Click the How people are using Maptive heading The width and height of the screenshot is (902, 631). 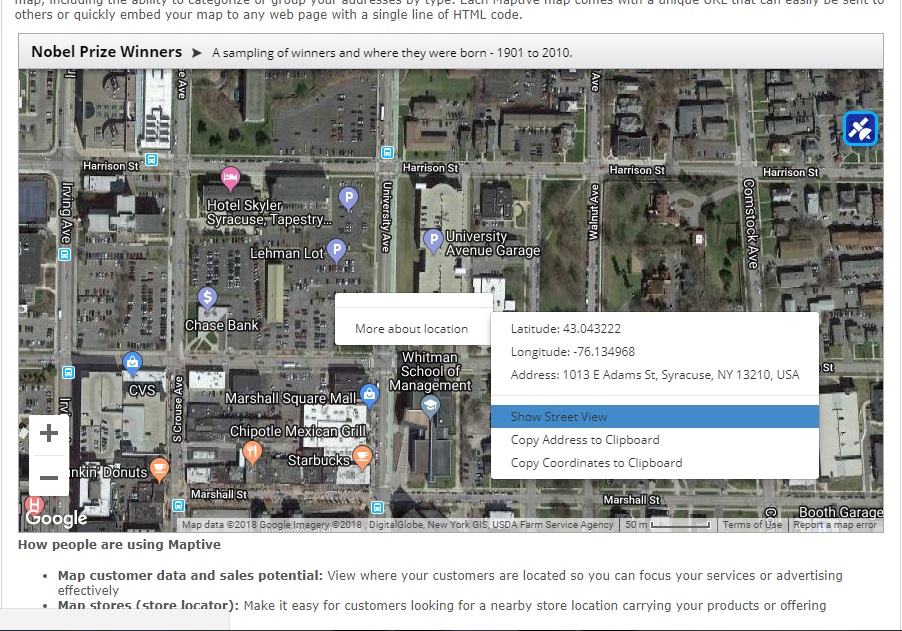tap(119, 545)
